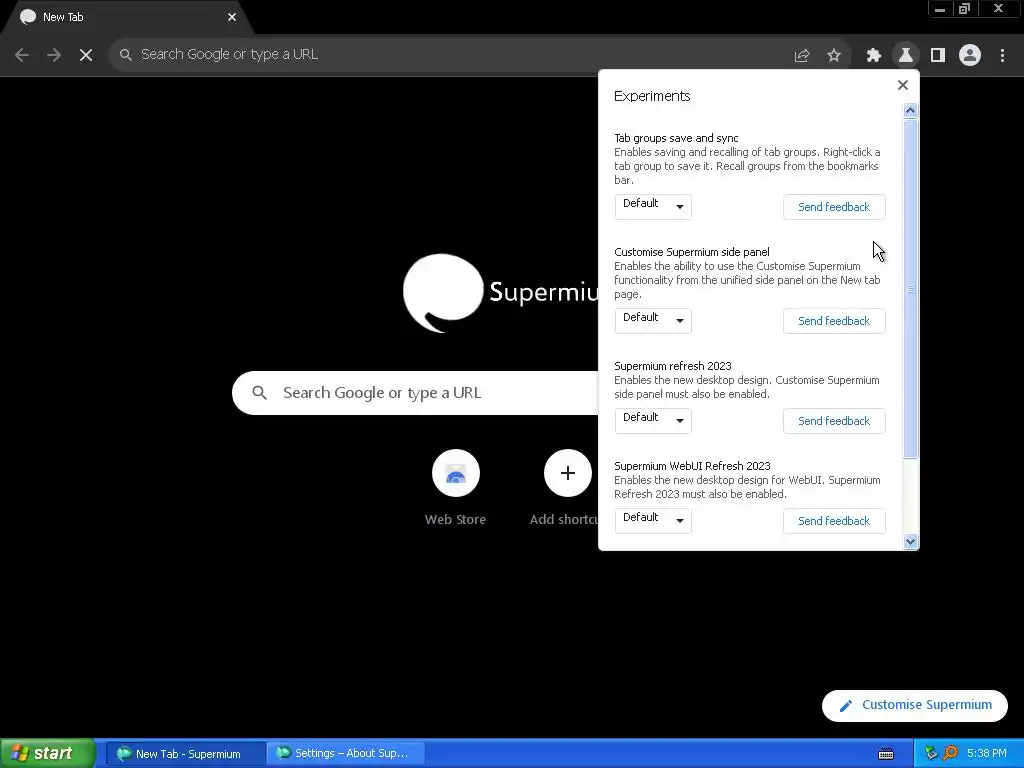This screenshot has height=768, width=1024.
Task: Open the side panel icon
Action: click(938, 56)
